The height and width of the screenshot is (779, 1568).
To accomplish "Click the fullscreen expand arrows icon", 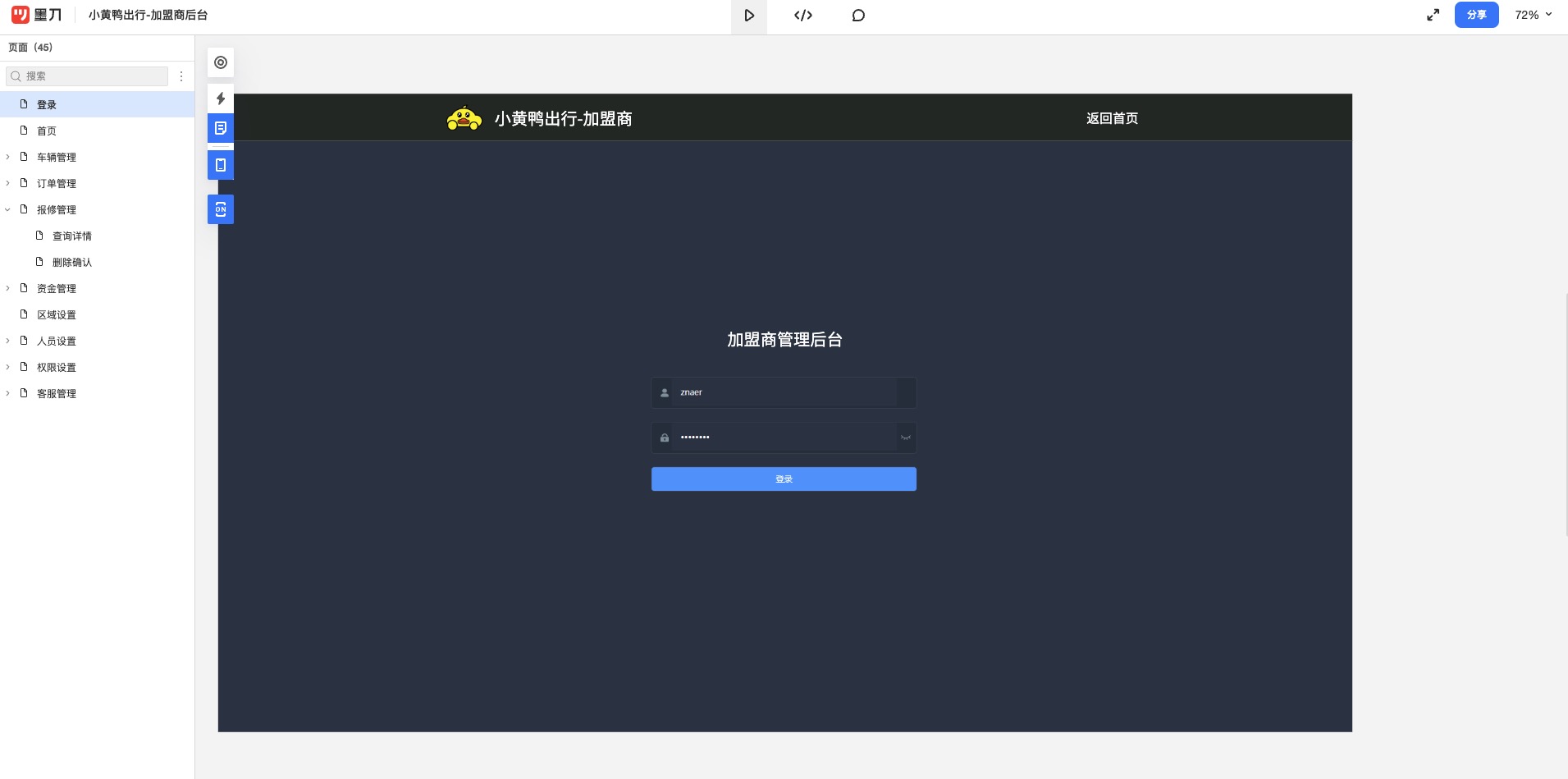I will tap(1433, 15).
